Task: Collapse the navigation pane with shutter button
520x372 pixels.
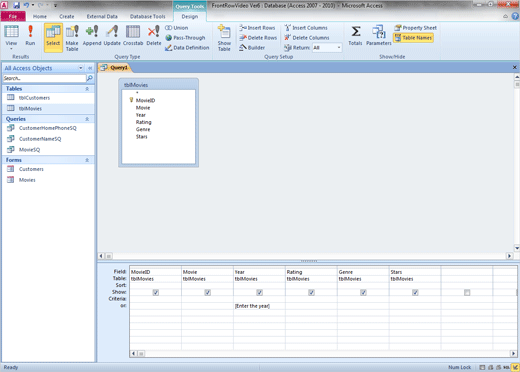Action: point(90,68)
